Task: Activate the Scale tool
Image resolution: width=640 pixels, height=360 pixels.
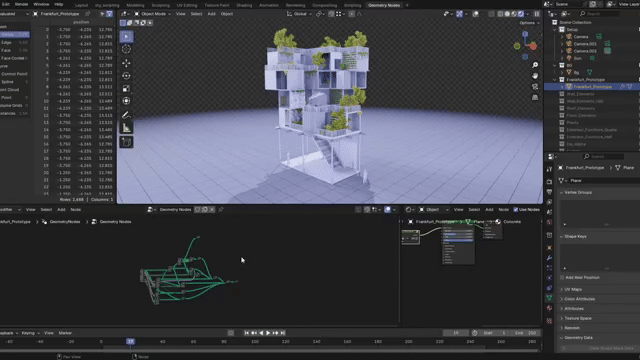Action: (126, 88)
